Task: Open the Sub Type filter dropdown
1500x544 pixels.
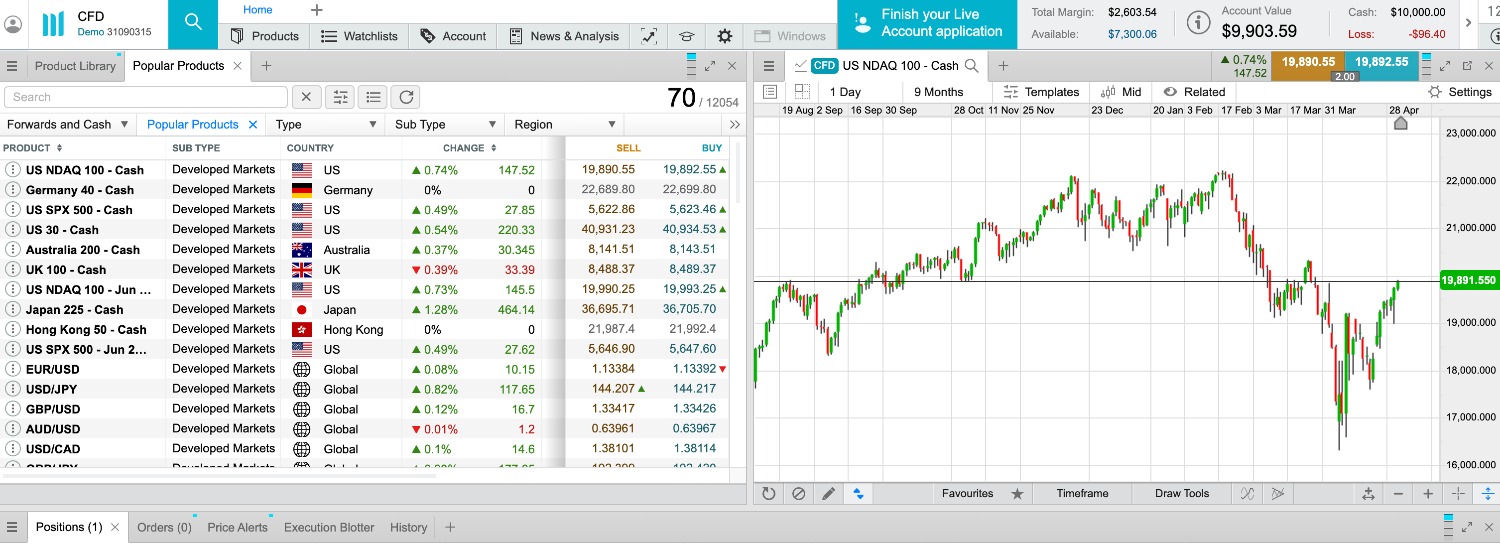Action: (446, 125)
